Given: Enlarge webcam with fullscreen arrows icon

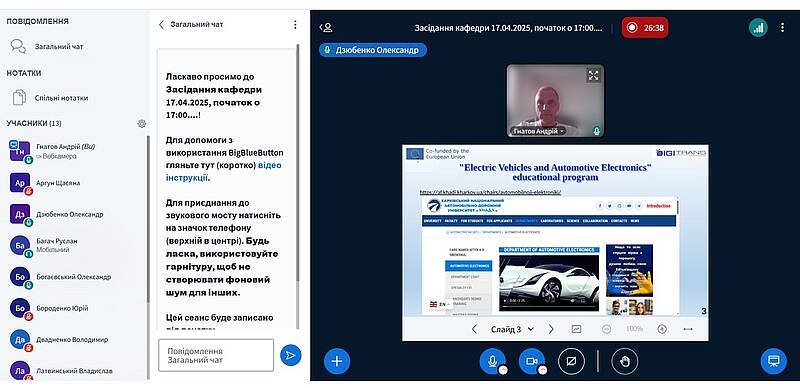Looking at the screenshot, I should (x=593, y=76).
